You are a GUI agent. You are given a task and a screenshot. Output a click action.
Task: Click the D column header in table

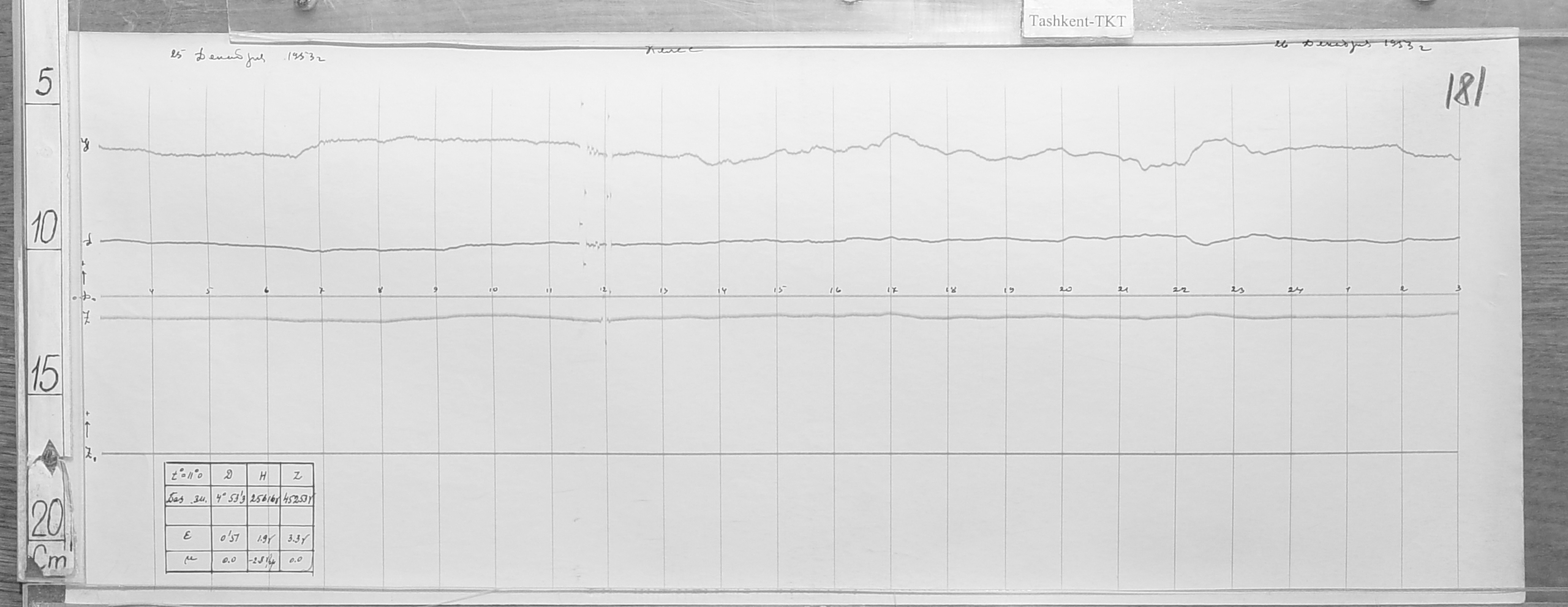point(228,475)
